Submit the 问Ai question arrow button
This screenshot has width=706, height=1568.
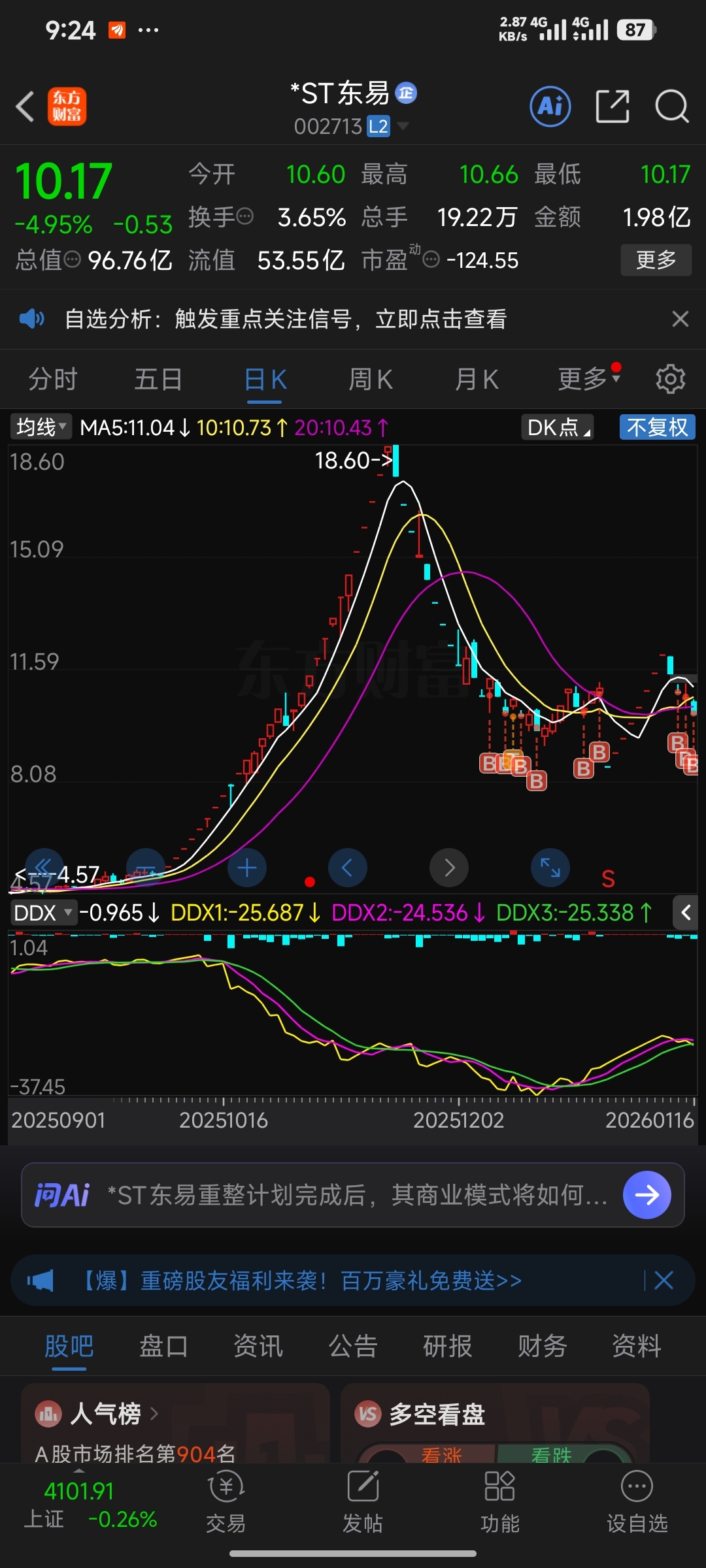[647, 1195]
